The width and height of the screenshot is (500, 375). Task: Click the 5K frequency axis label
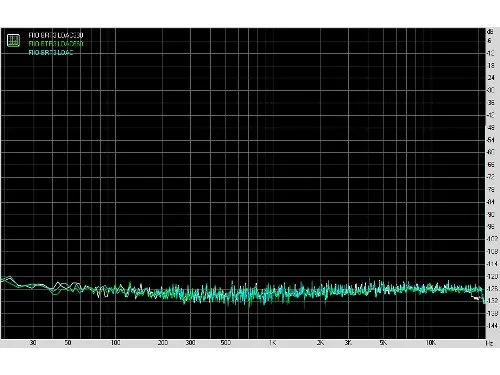click(x=383, y=343)
